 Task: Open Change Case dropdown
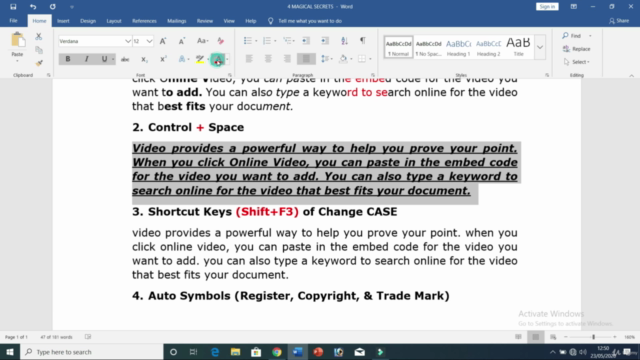pos(202,41)
